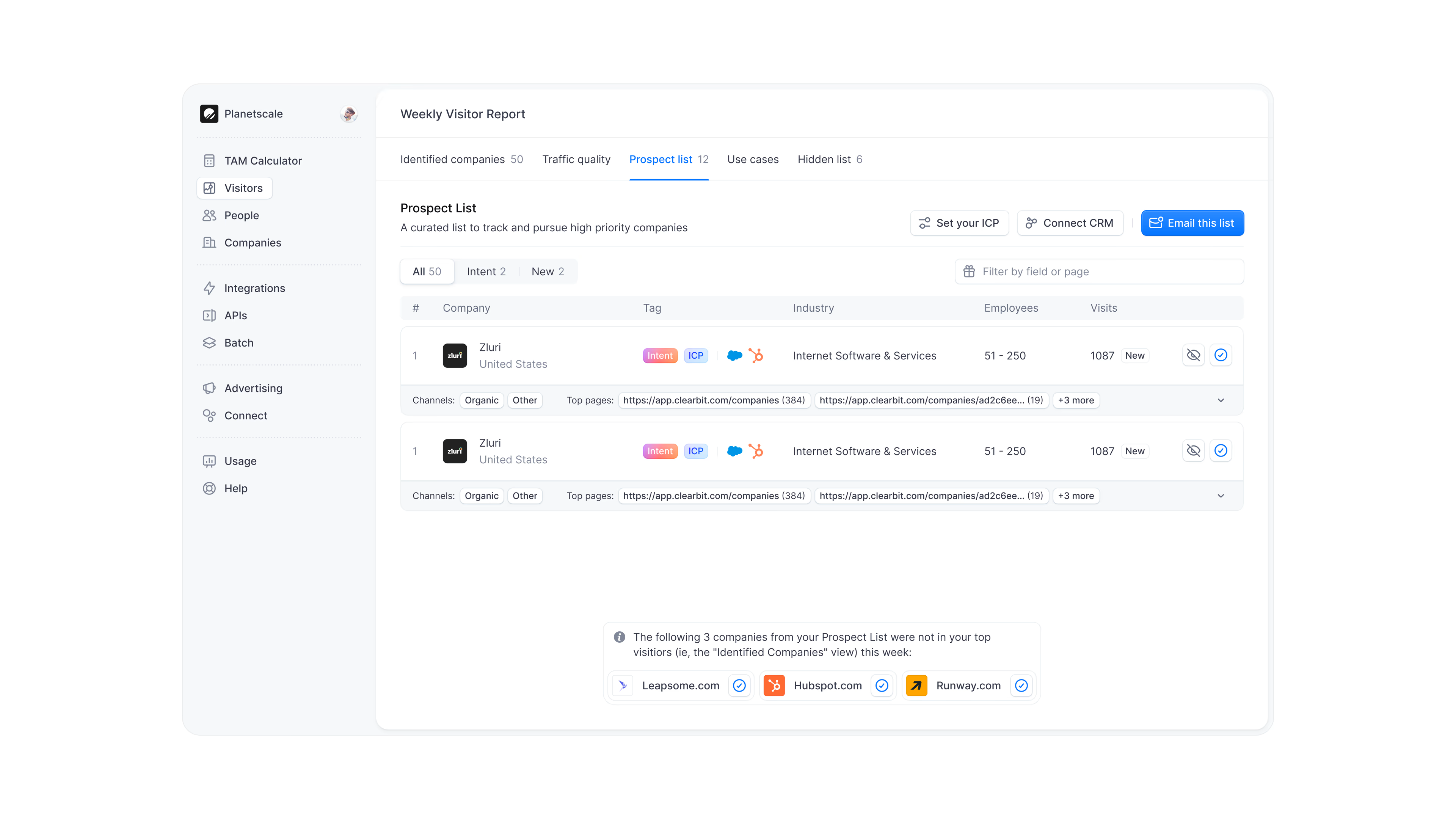Click the Batch layers icon
Viewport: 1456px width, 819px height.
tap(209, 343)
